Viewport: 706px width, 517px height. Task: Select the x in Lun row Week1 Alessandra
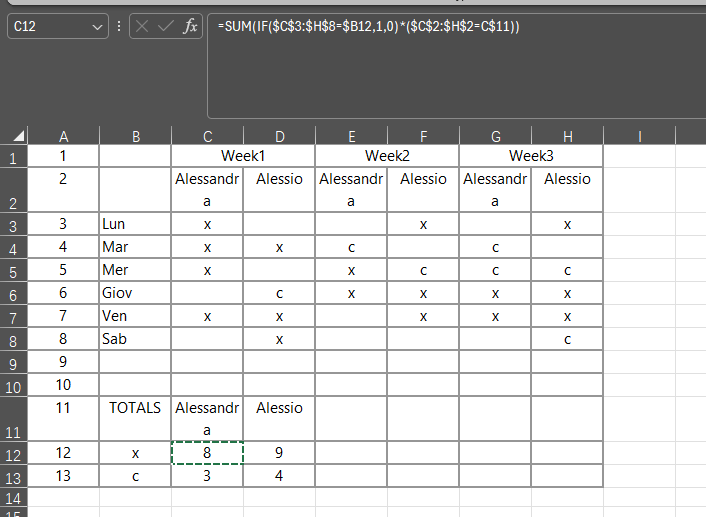(x=207, y=224)
